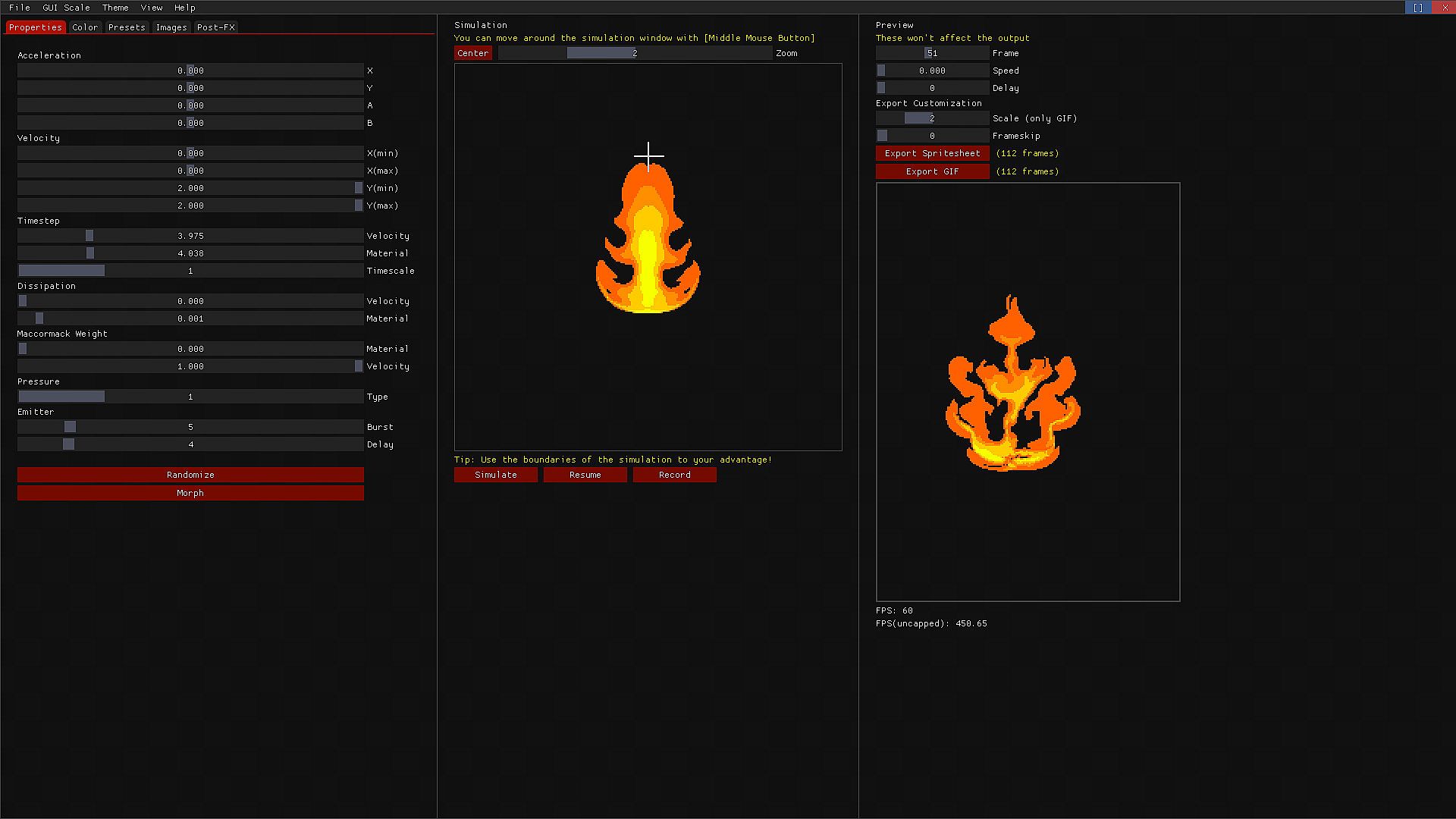The height and width of the screenshot is (819, 1456).
Task: Open the GUI Scale menu
Action: click(66, 8)
